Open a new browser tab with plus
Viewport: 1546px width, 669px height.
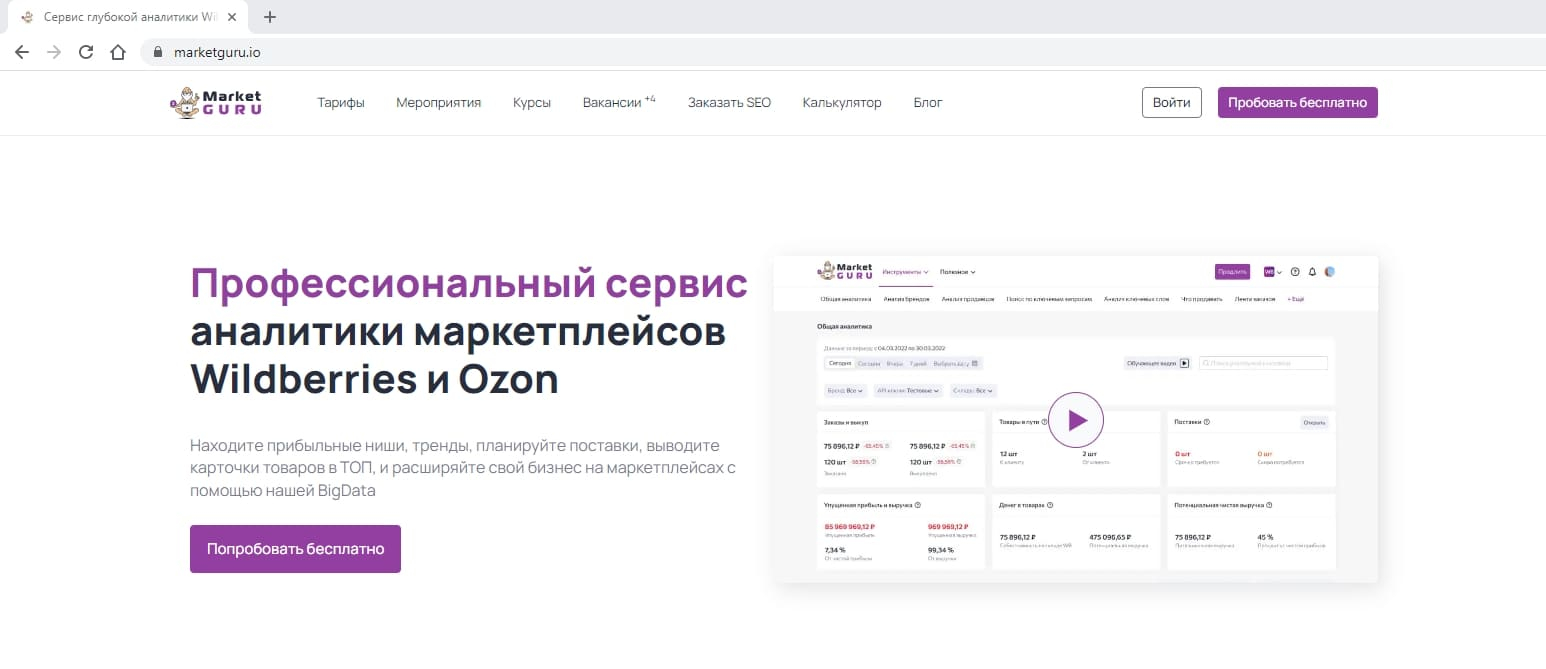[x=269, y=17]
